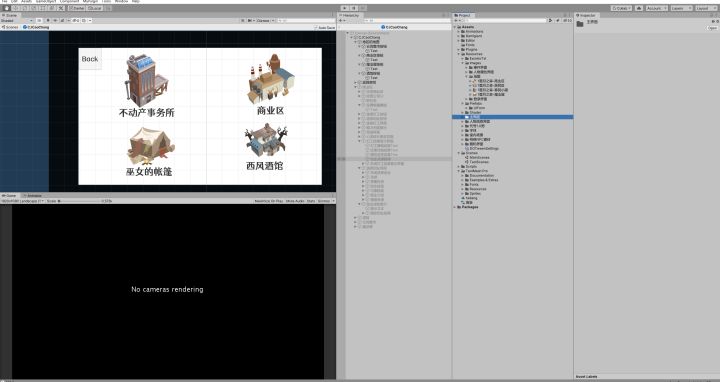Image resolution: width=720 pixels, height=382 pixels.
Task: Toggle Scene view lighting icon
Action: coord(48,21)
